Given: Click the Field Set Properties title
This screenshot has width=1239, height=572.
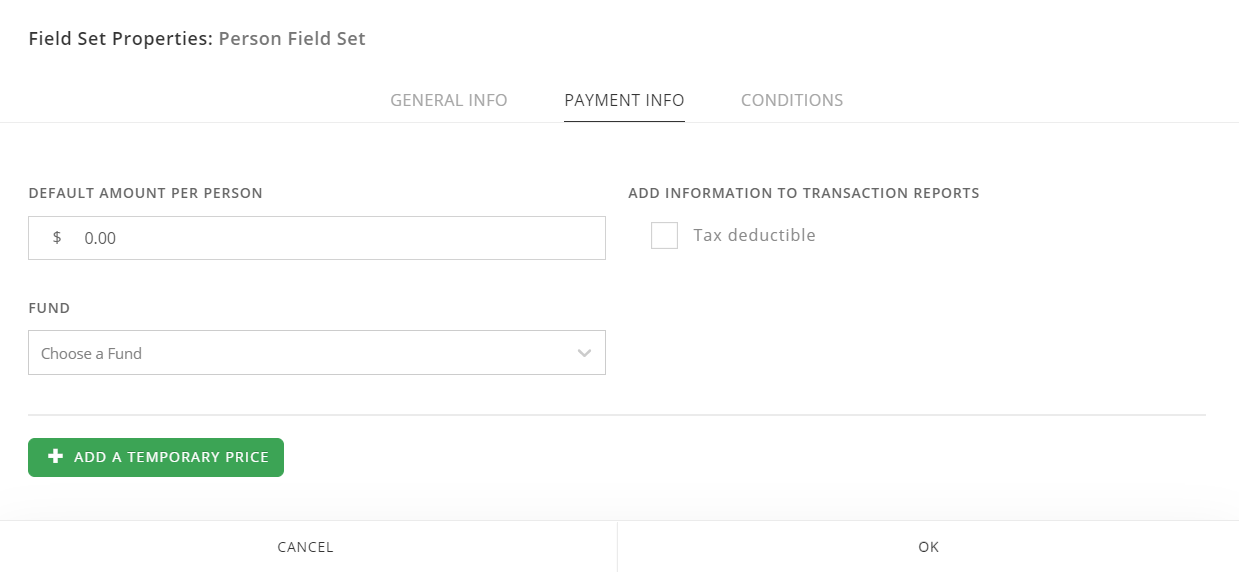Looking at the screenshot, I should tap(120, 39).
